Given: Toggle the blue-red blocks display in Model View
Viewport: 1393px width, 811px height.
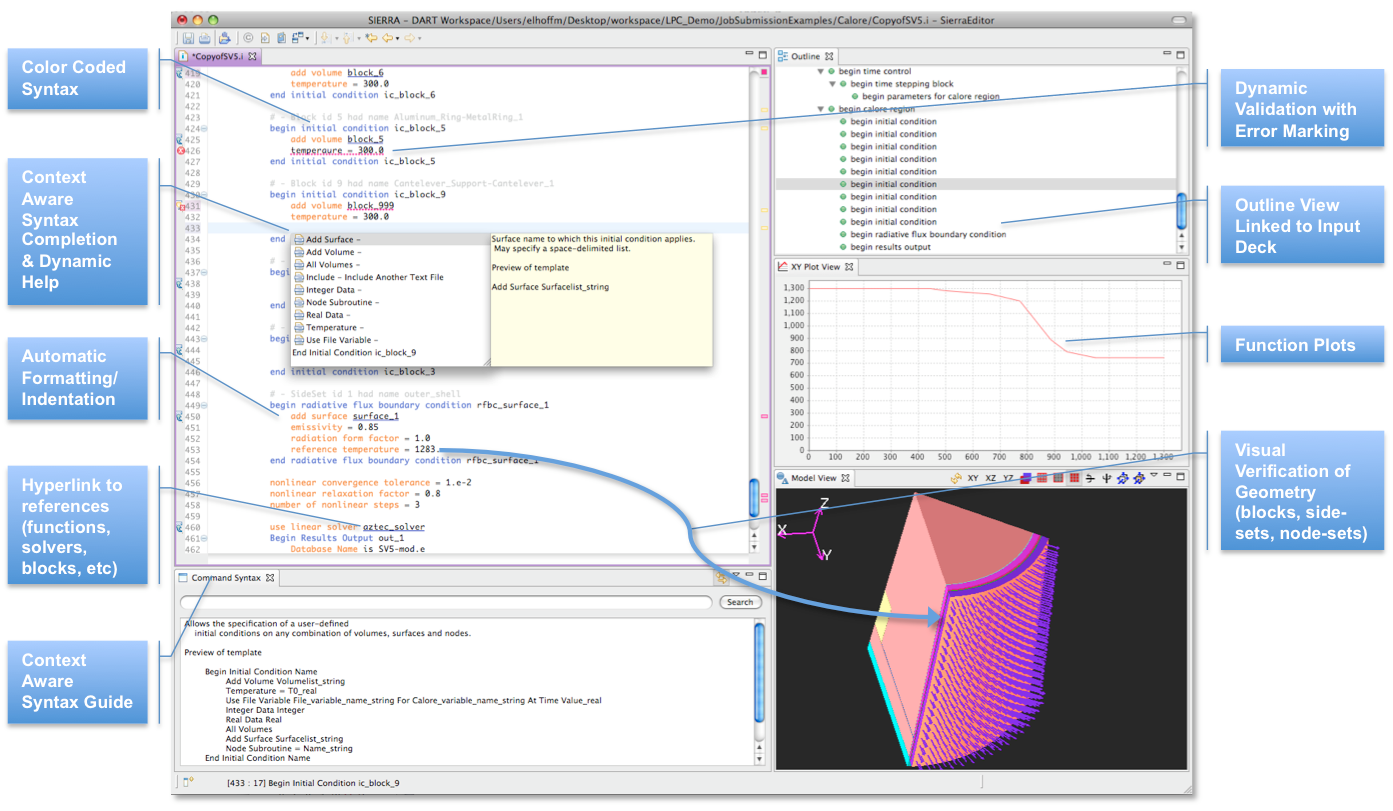Looking at the screenshot, I should (1025, 479).
